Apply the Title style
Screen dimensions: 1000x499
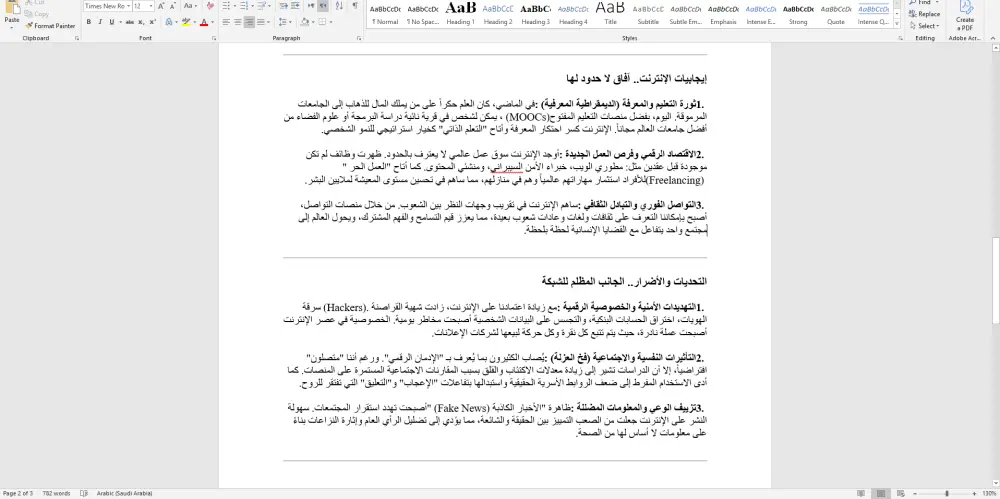point(610,14)
